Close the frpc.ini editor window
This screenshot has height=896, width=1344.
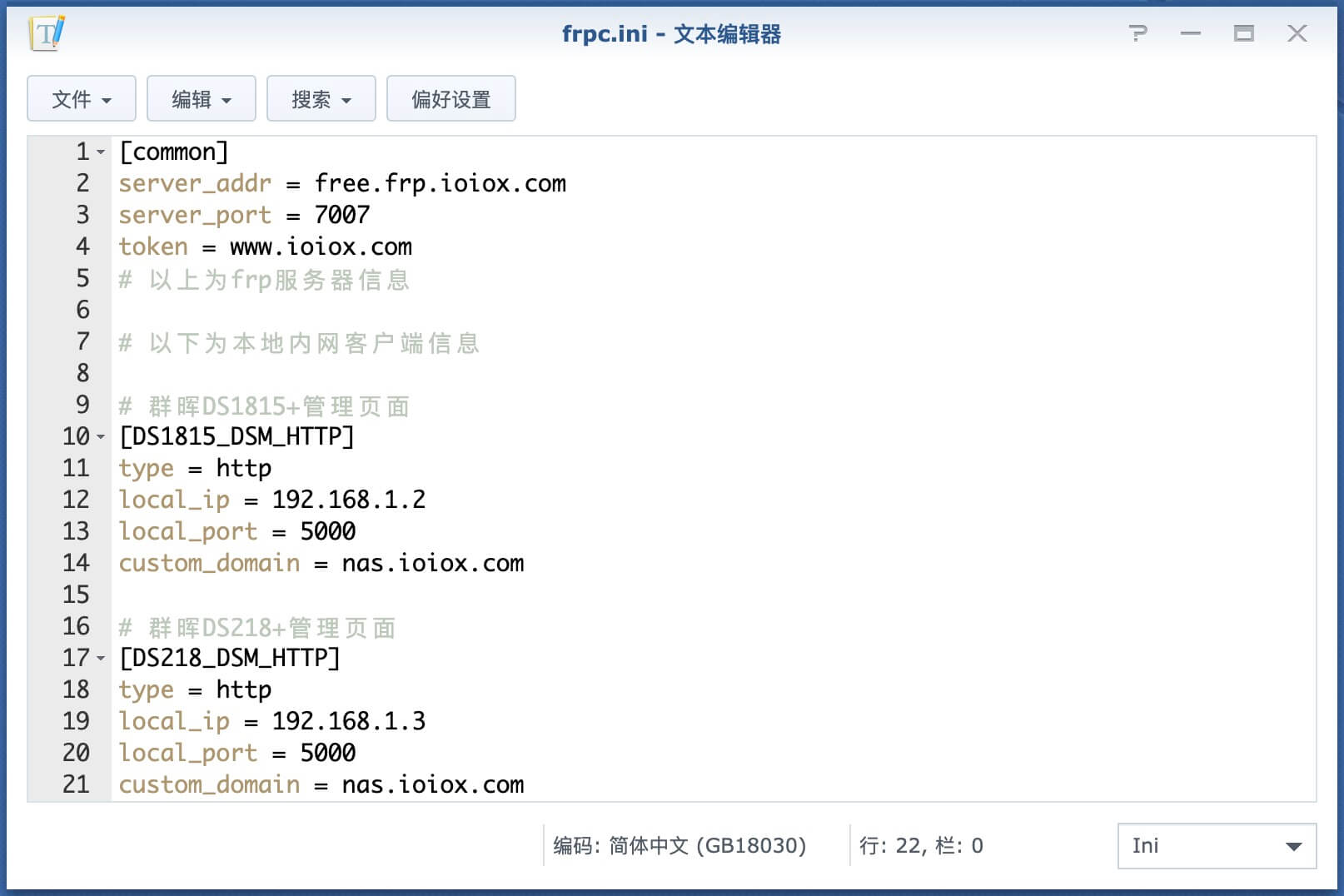pos(1297,33)
